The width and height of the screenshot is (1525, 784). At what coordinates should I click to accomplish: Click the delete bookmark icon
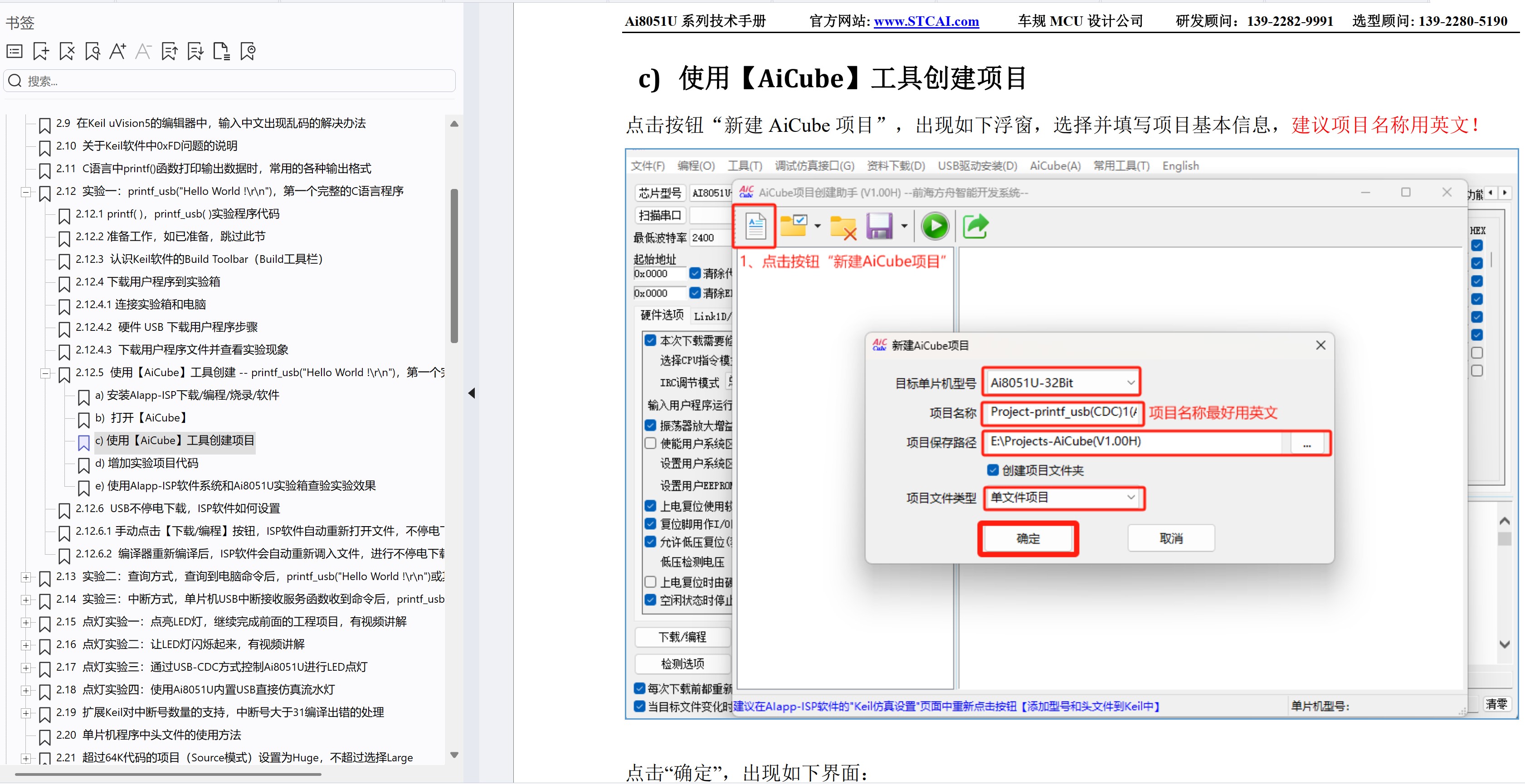(67, 52)
